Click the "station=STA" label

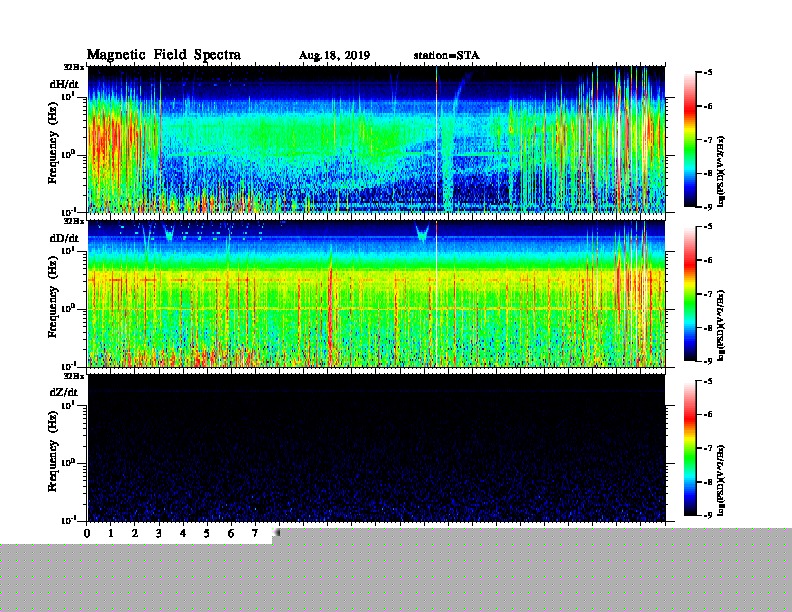(447, 56)
